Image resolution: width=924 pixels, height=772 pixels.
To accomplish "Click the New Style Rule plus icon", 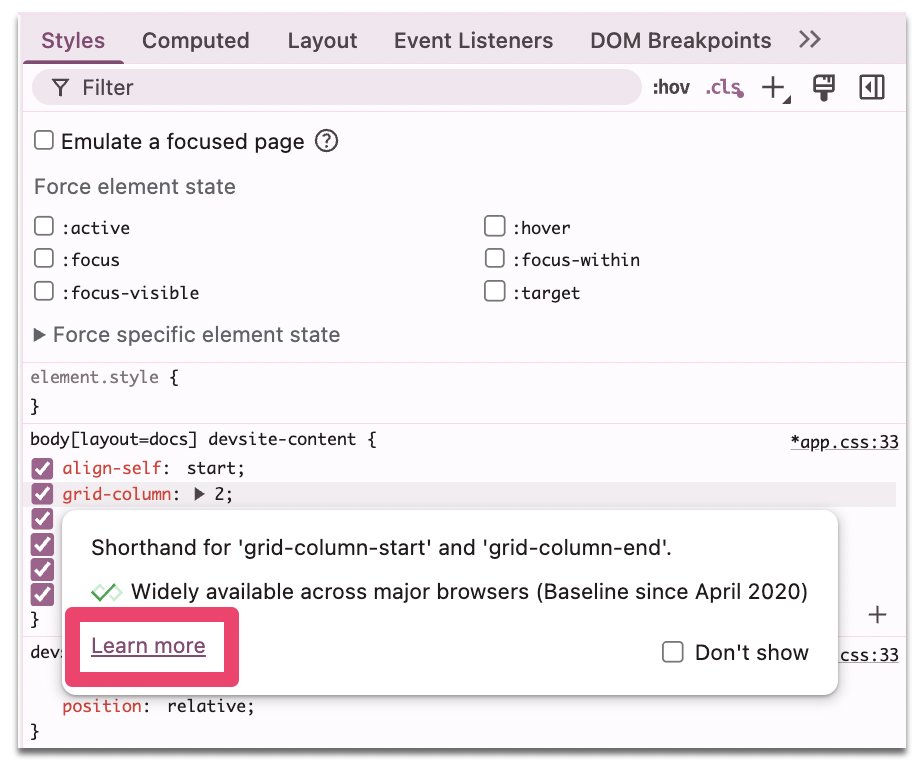I will pyautogui.click(x=772, y=87).
